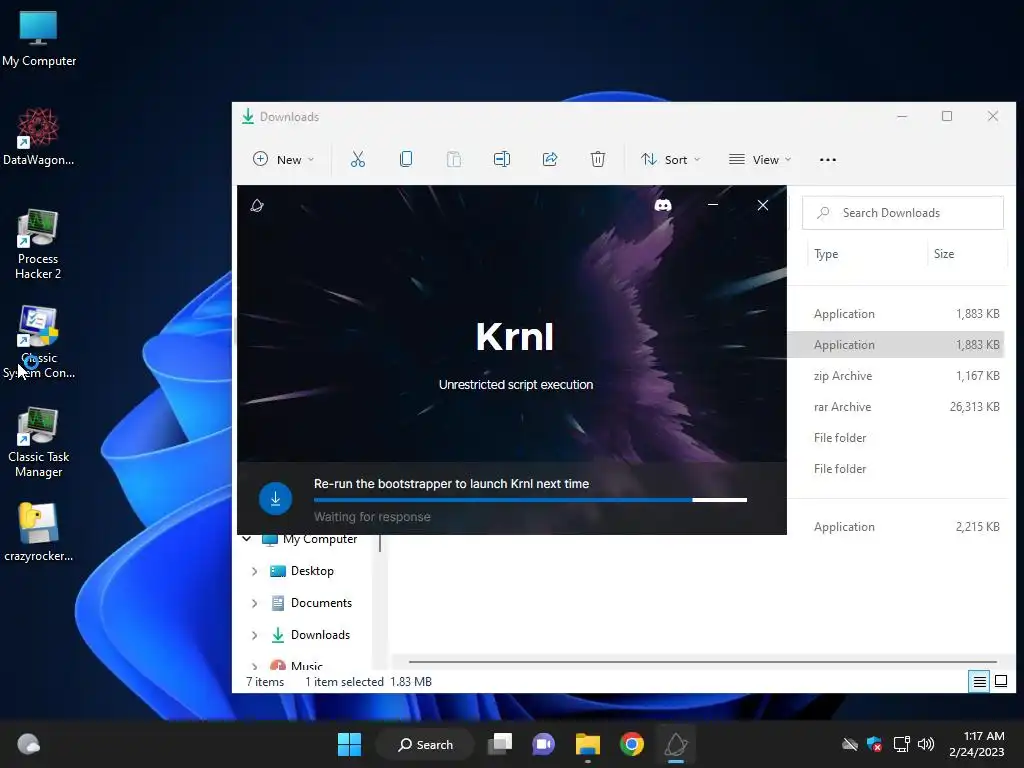Click the Rename icon in the Downloads toolbar
Viewport: 1024px width, 768px height.
(x=502, y=159)
